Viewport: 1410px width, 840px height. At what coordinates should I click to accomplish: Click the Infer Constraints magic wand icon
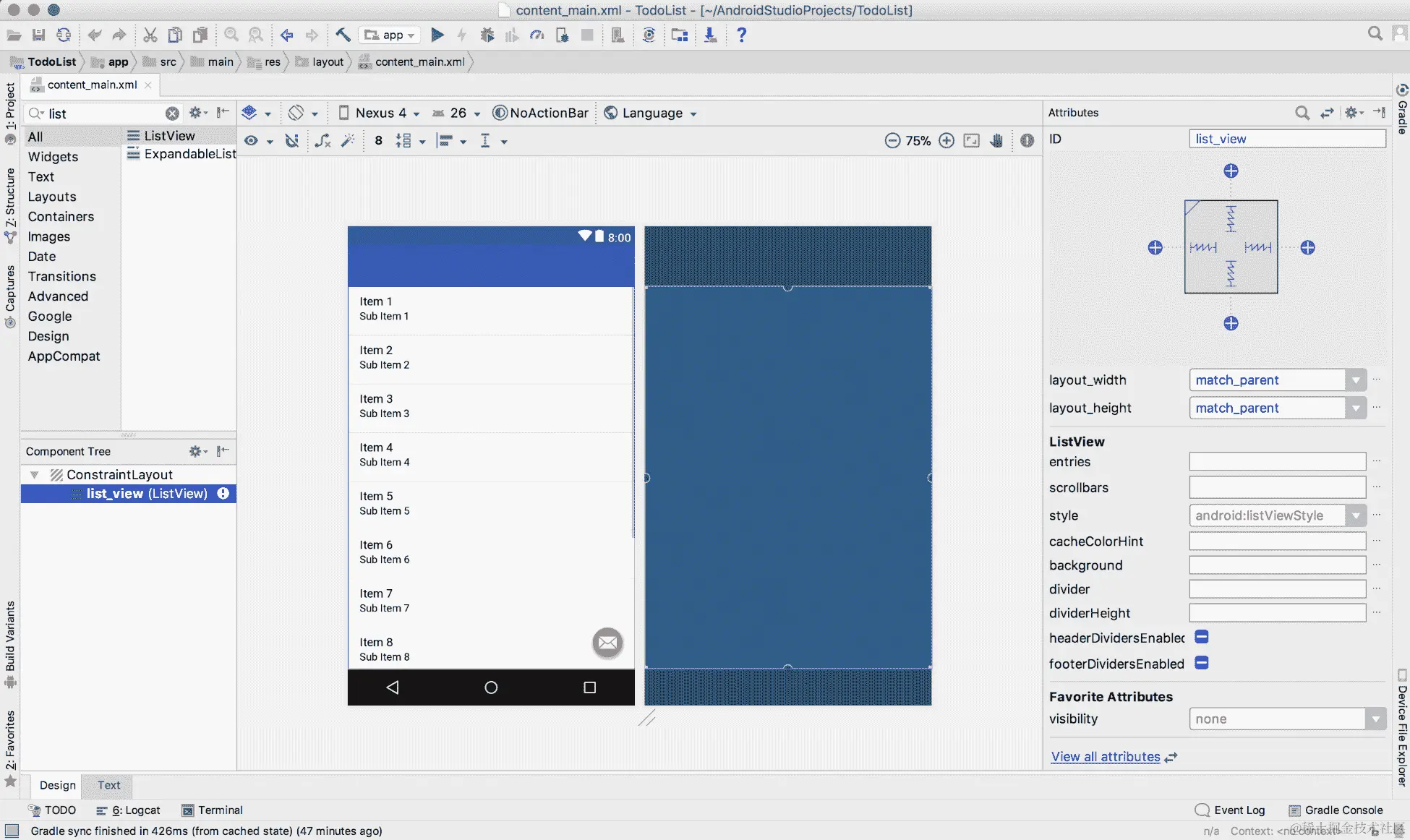[348, 141]
